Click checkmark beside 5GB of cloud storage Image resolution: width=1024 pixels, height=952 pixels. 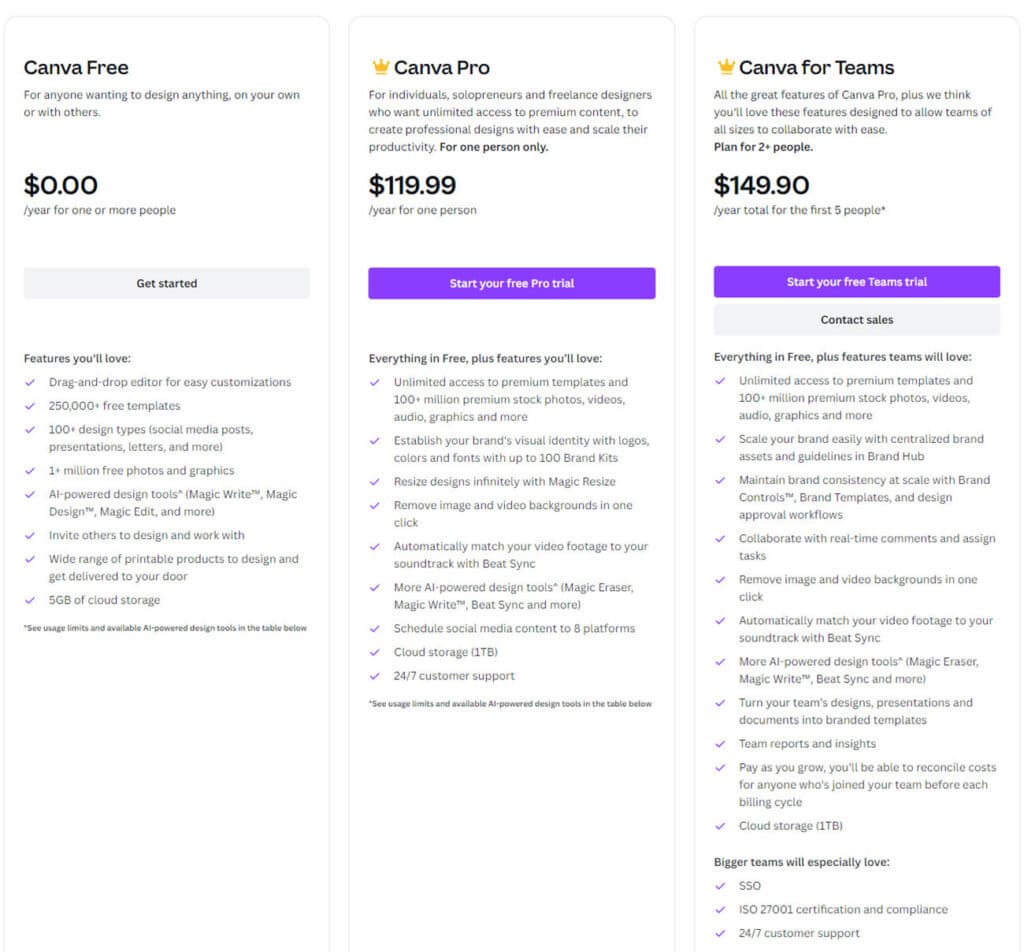(30, 600)
